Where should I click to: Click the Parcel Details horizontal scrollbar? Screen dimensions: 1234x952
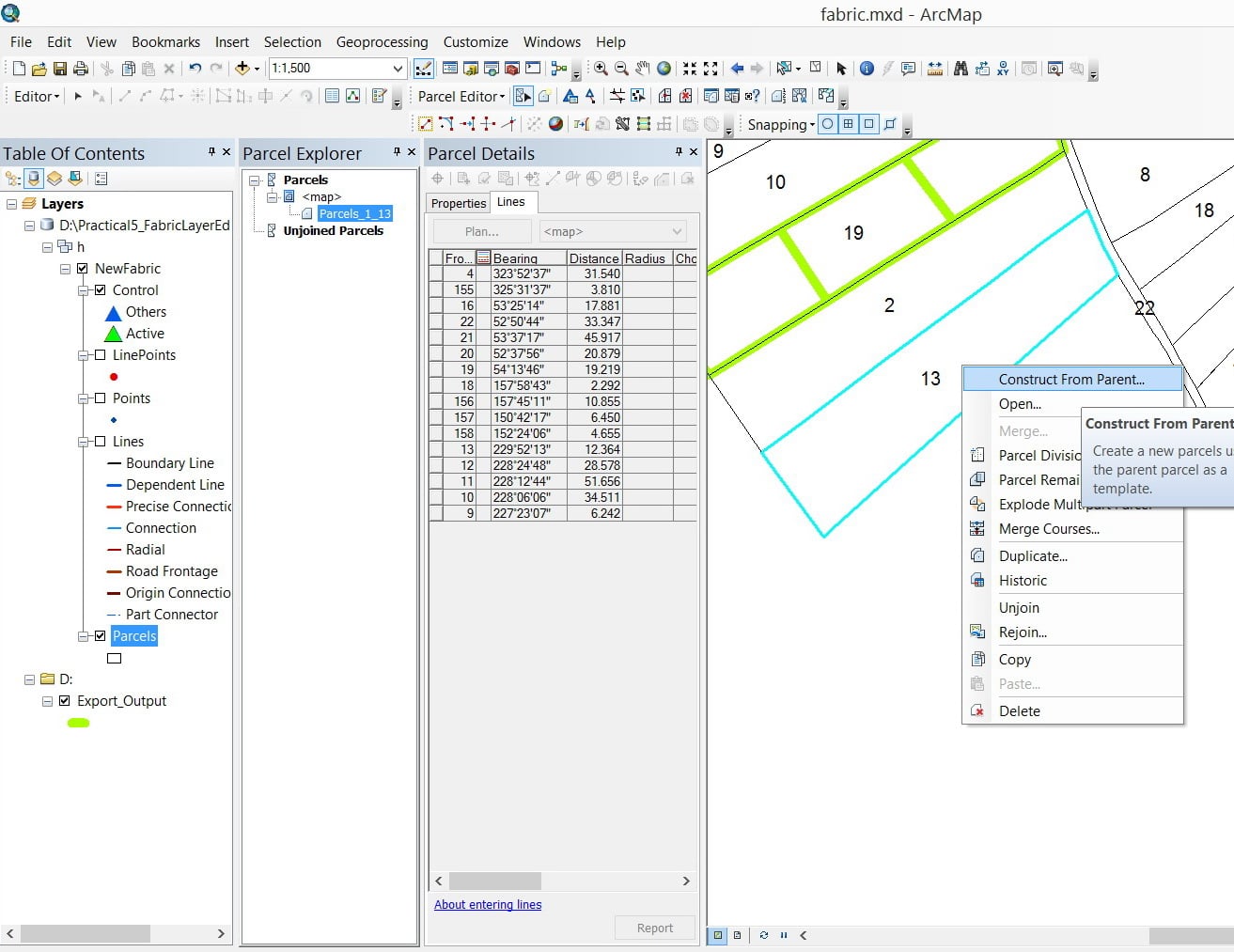pos(563,882)
